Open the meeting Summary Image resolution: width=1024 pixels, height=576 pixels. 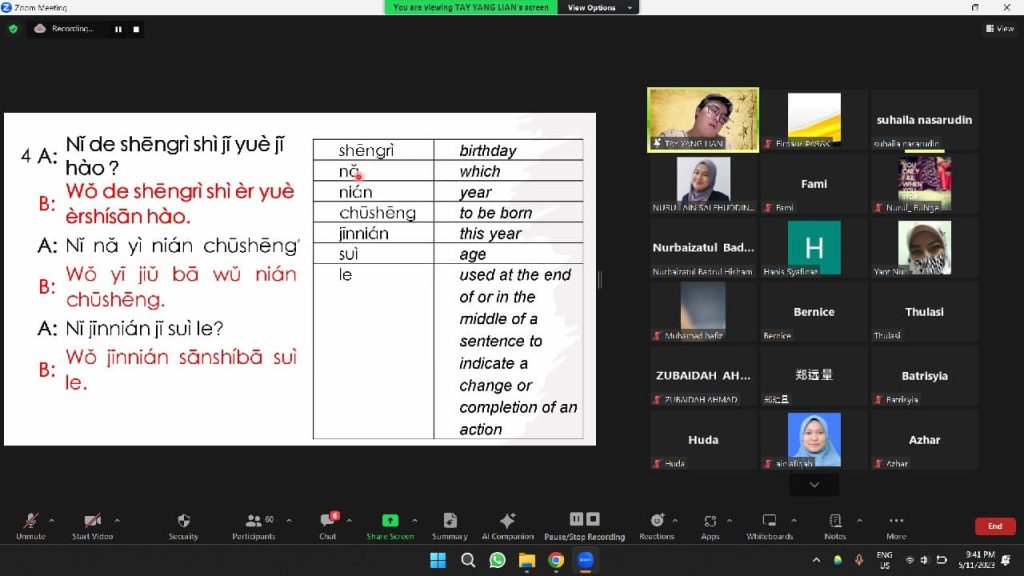coord(449,525)
